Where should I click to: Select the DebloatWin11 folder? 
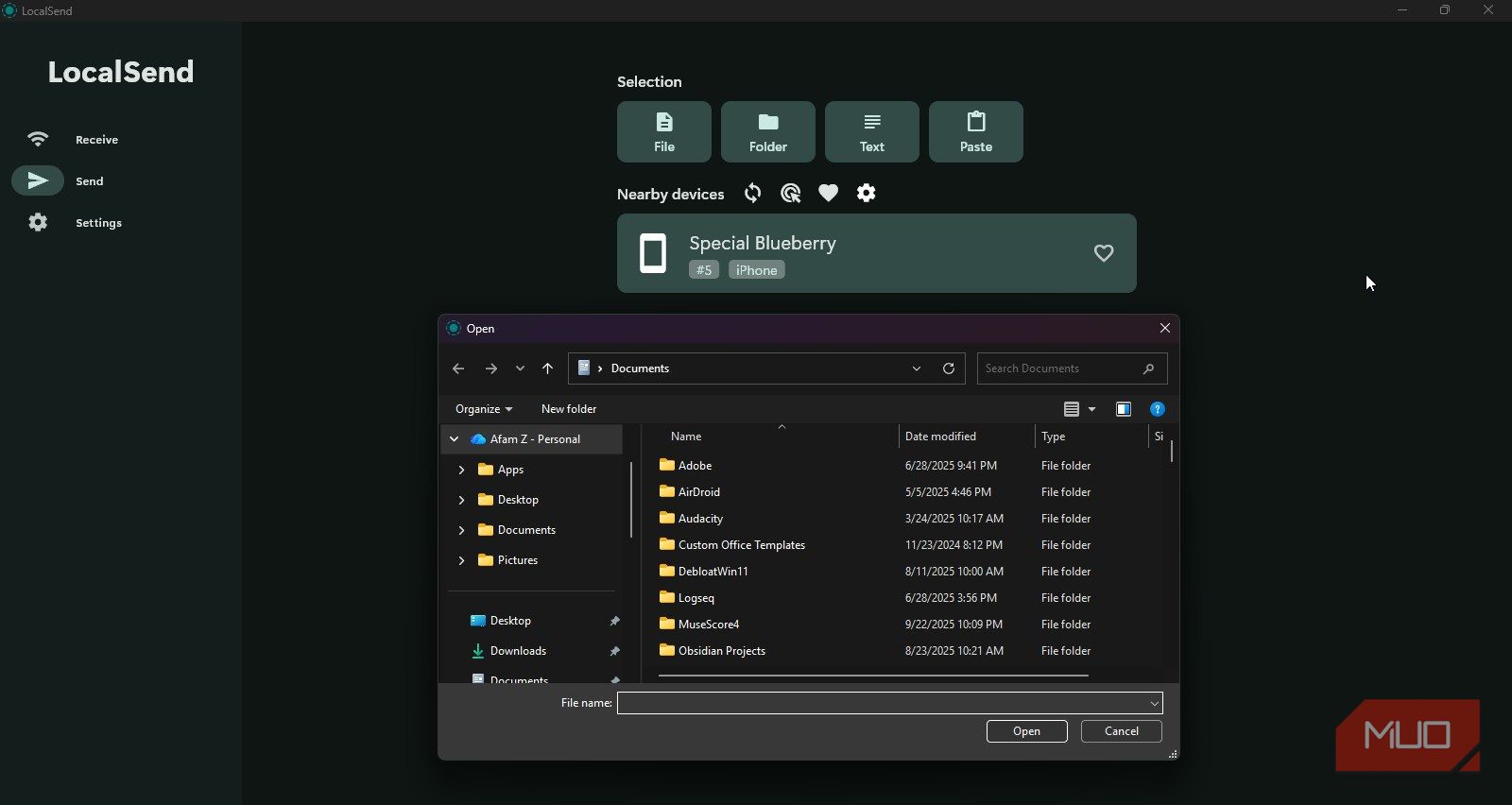[713, 572]
